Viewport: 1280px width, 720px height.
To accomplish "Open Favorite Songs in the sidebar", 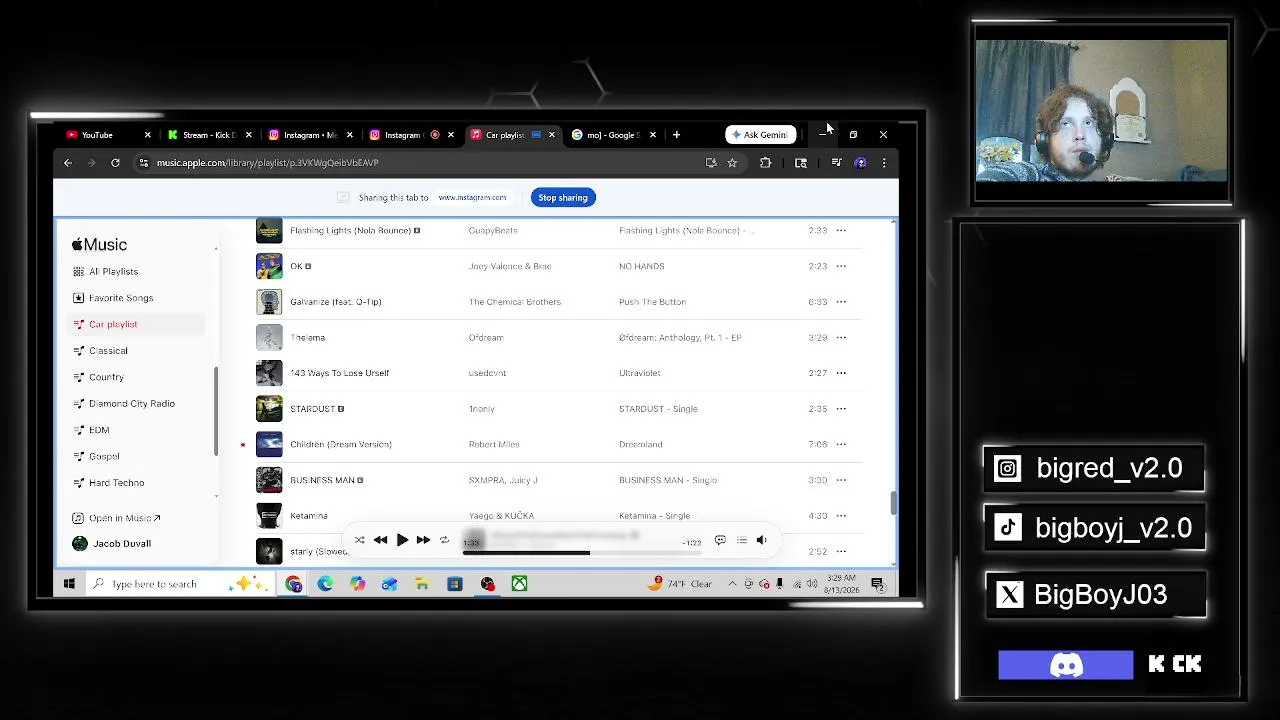I will tap(137, 298).
